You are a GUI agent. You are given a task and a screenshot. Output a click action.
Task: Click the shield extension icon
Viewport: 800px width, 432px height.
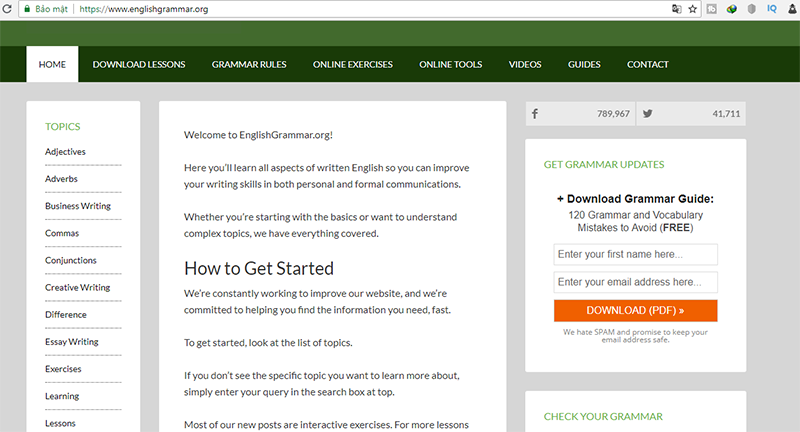752,9
